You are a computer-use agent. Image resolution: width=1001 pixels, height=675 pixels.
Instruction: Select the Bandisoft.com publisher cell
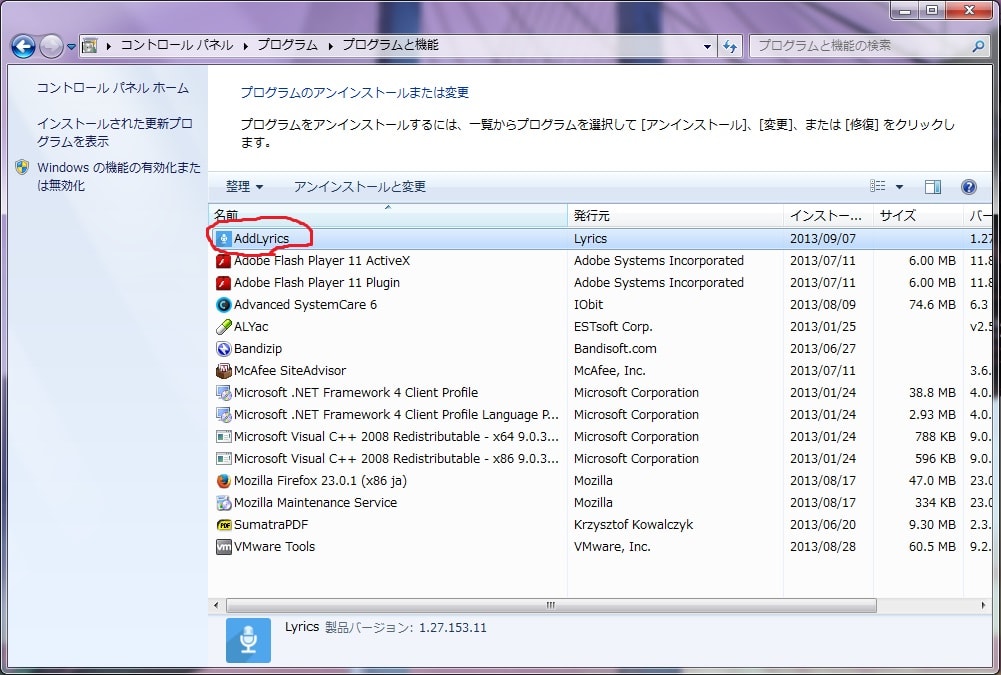click(x=615, y=349)
